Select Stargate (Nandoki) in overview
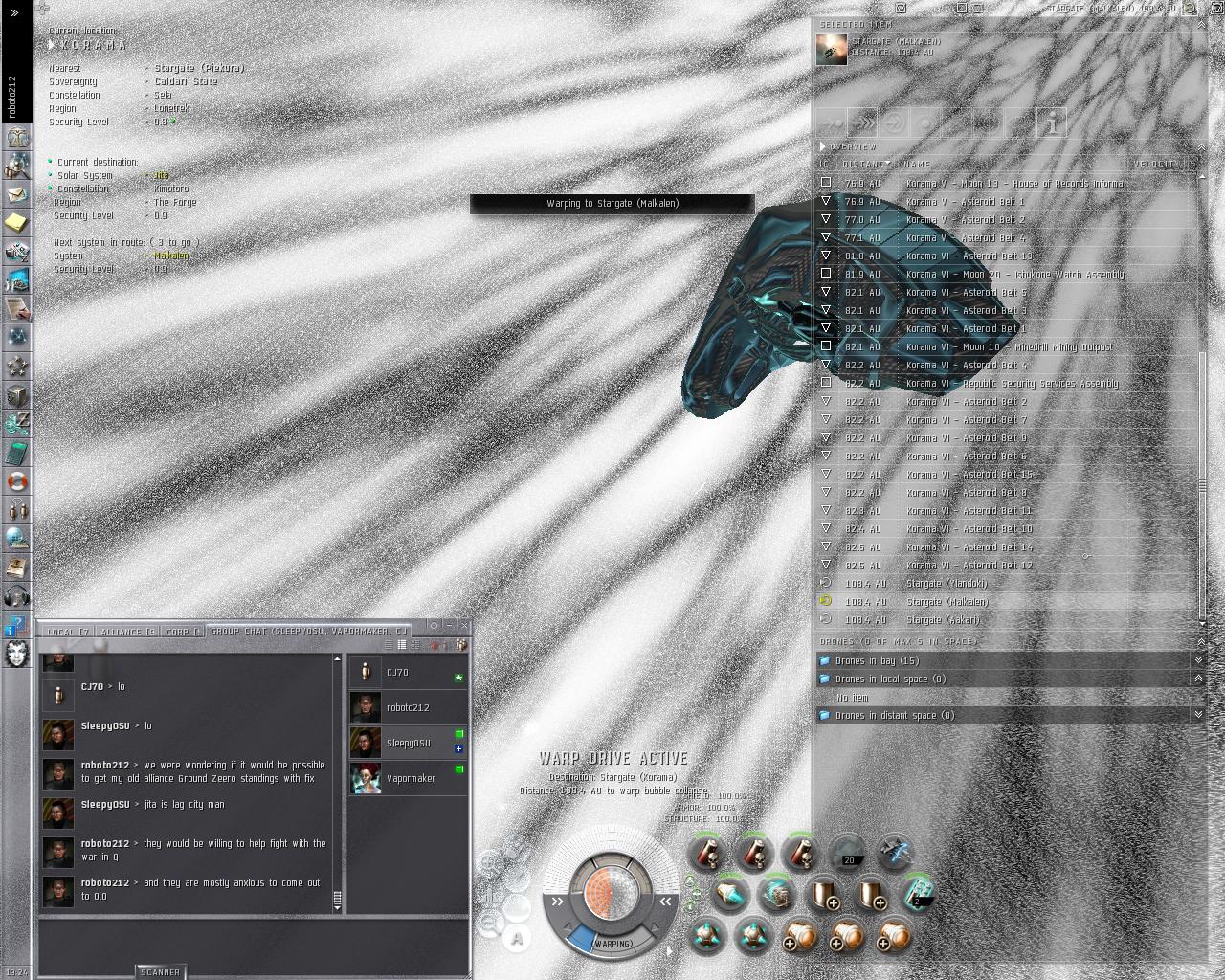The width and height of the screenshot is (1225, 980). point(1006,583)
